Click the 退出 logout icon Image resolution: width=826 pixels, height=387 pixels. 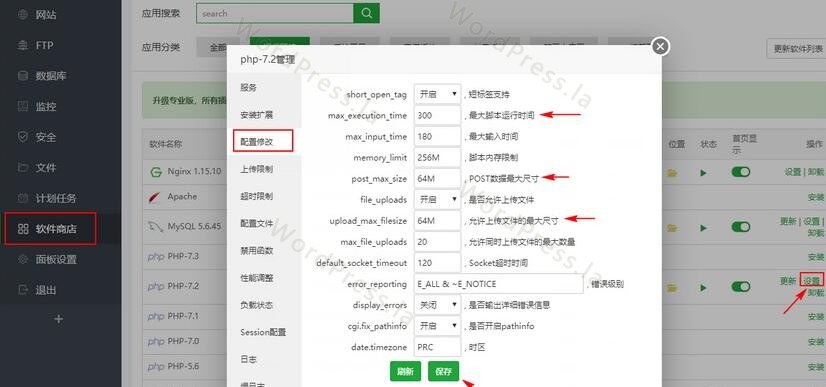coord(23,290)
